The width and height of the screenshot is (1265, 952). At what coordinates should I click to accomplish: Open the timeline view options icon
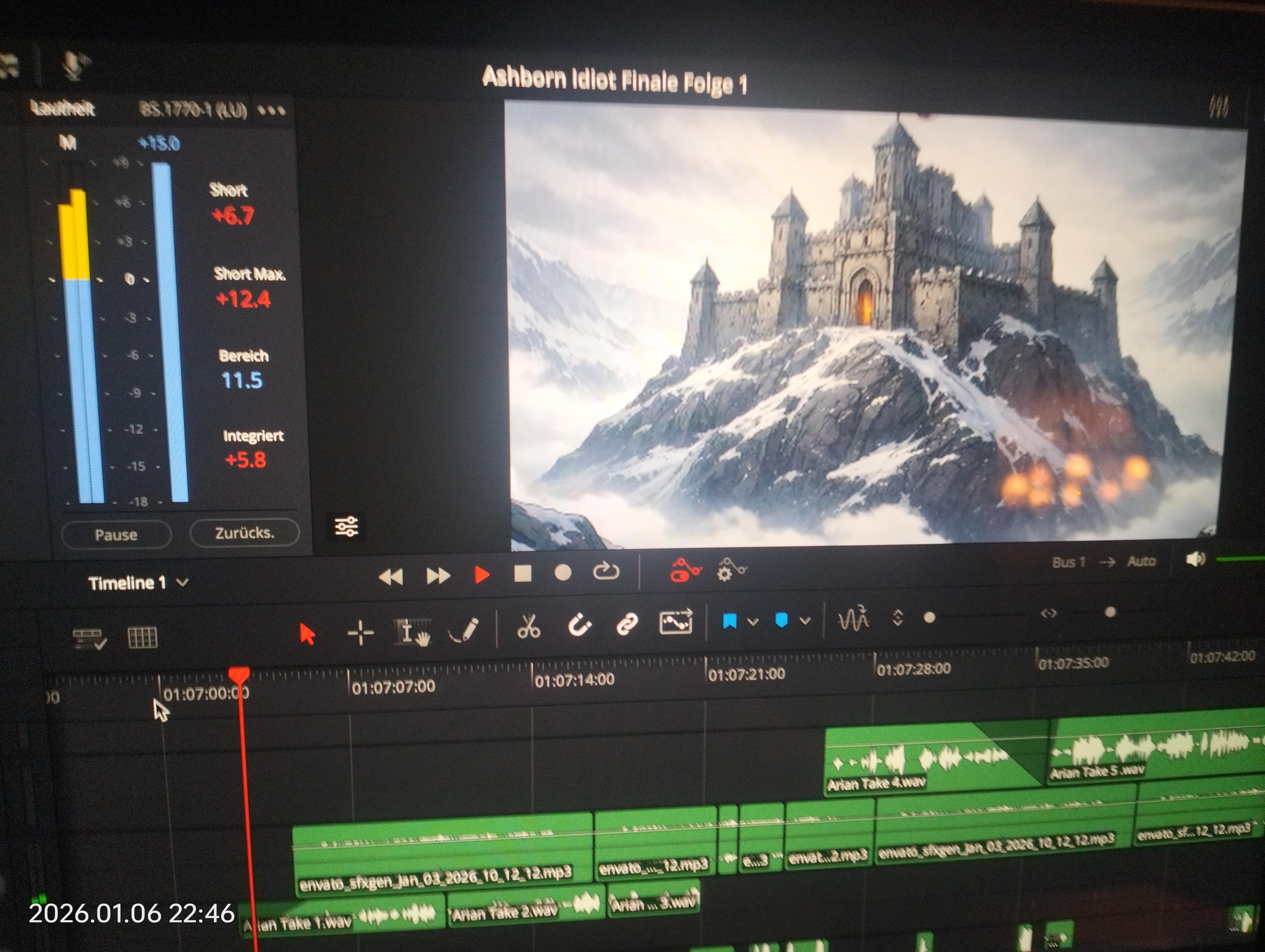pyautogui.click(x=90, y=639)
